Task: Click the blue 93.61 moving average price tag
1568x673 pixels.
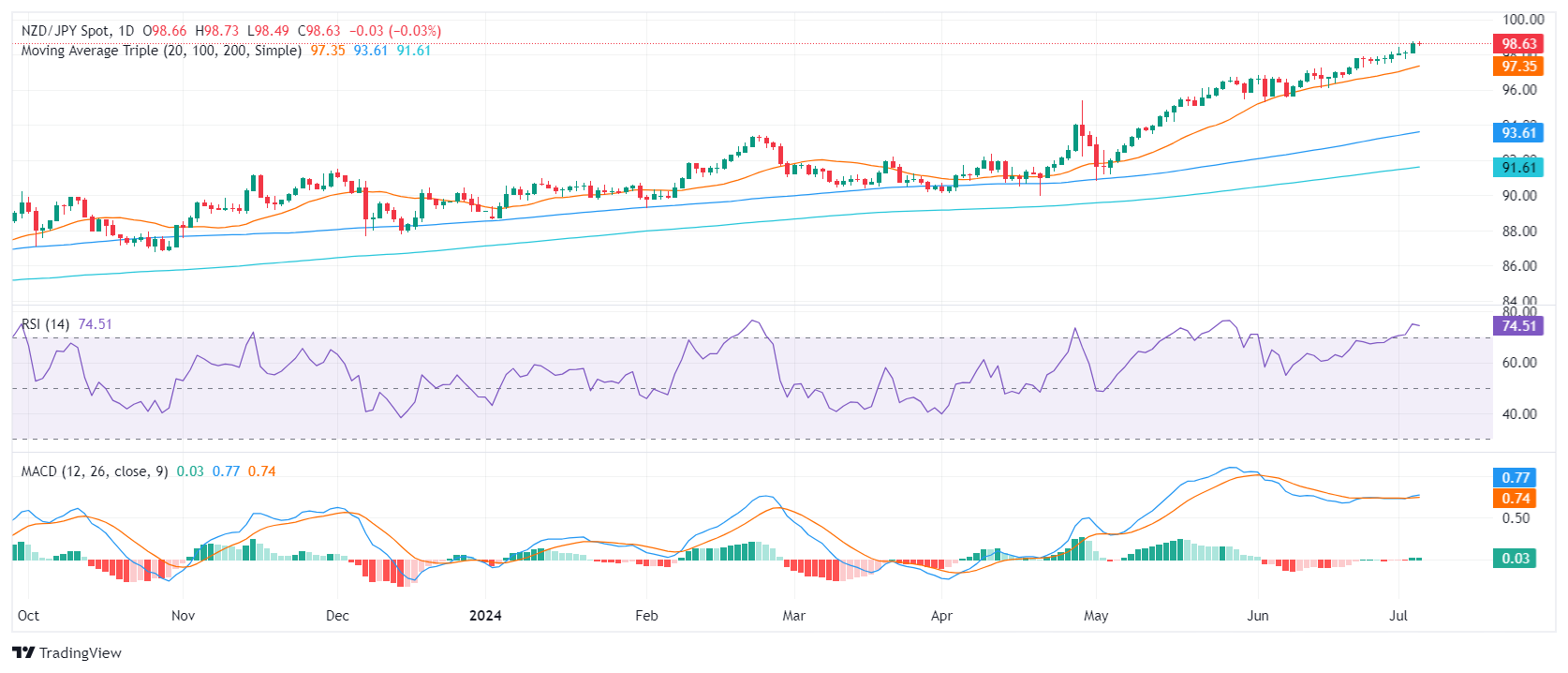Action: [x=1517, y=133]
